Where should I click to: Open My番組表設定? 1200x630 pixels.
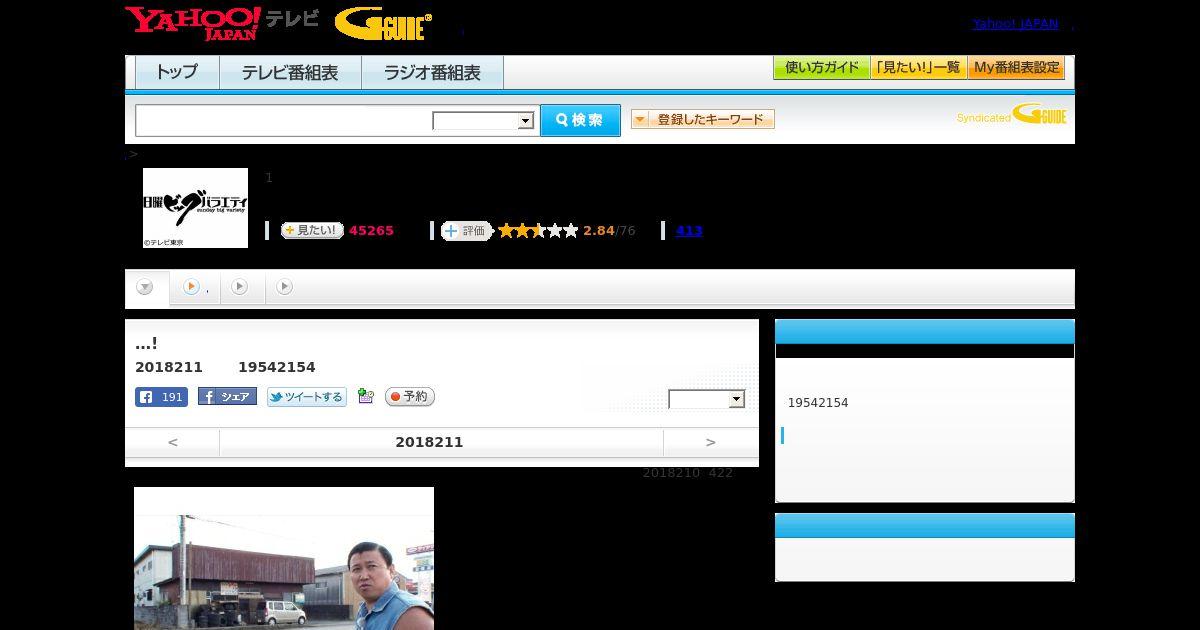click(1016, 68)
